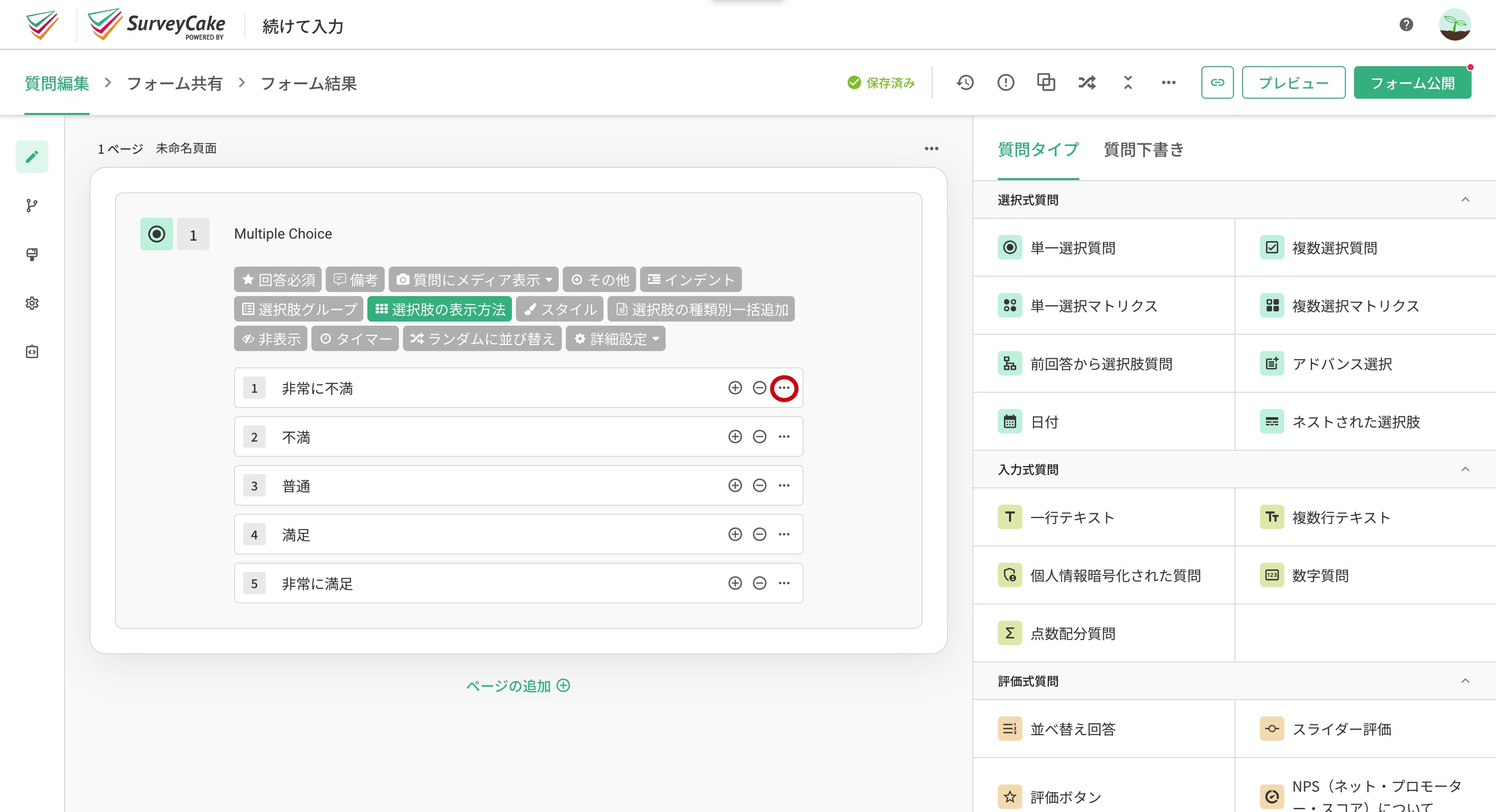The width and height of the screenshot is (1496, 812).
Task: Click the shuffle icon in top toolbar
Action: click(x=1086, y=82)
